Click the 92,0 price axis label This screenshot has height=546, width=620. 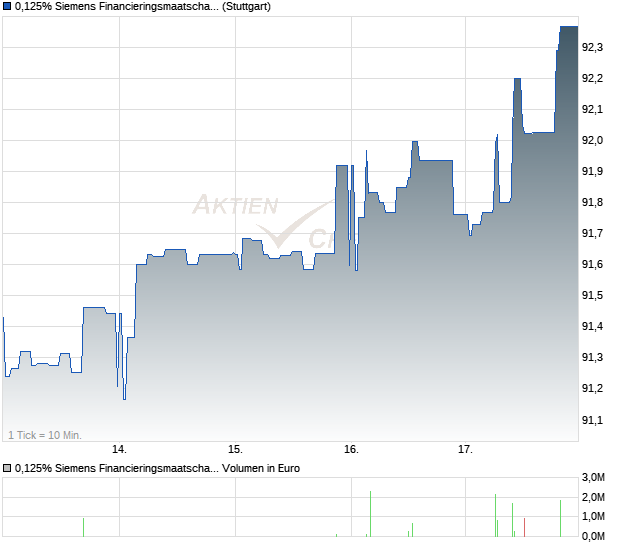tap(592, 140)
